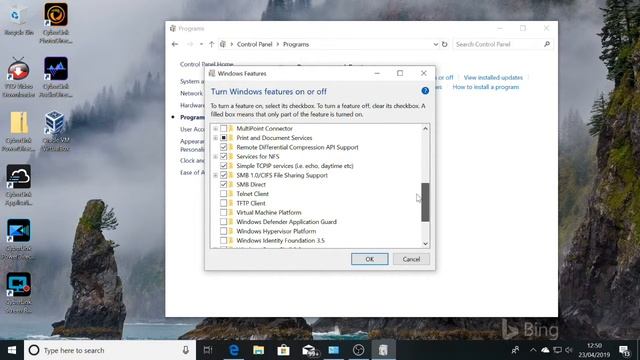Open Microsoft Store from the taskbar
The width and height of the screenshot is (640, 360).
pos(283,350)
